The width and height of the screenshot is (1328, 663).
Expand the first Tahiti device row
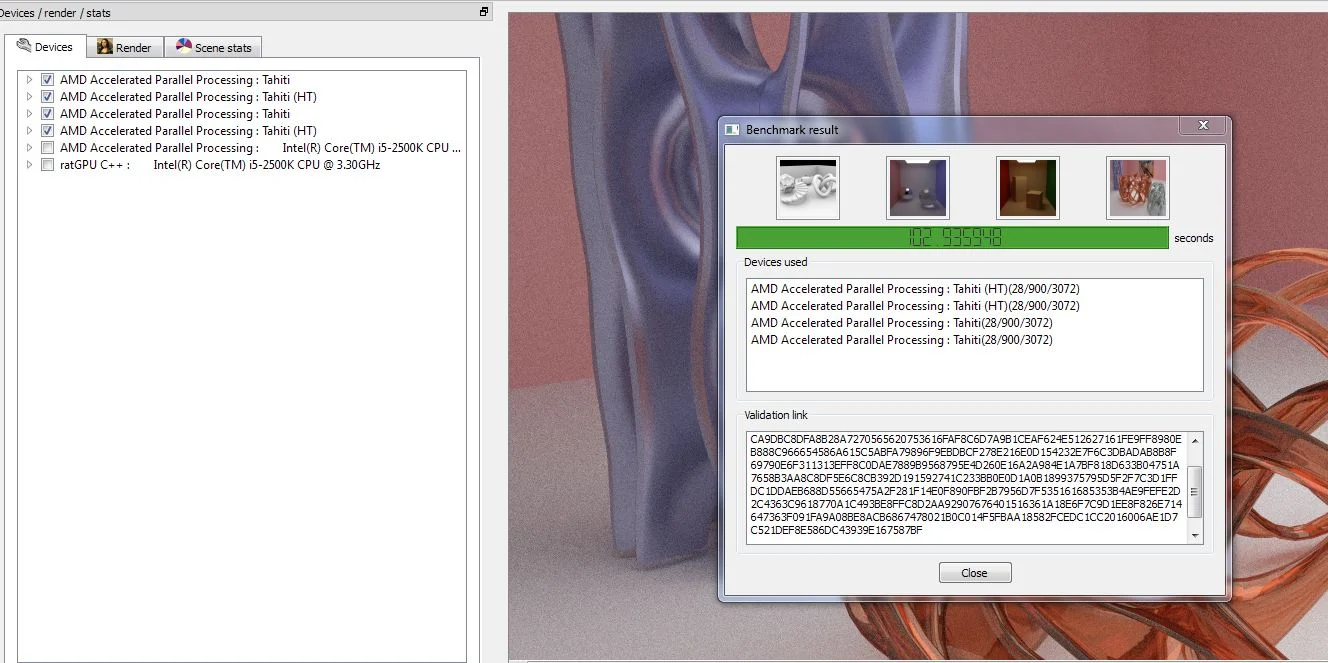29,80
